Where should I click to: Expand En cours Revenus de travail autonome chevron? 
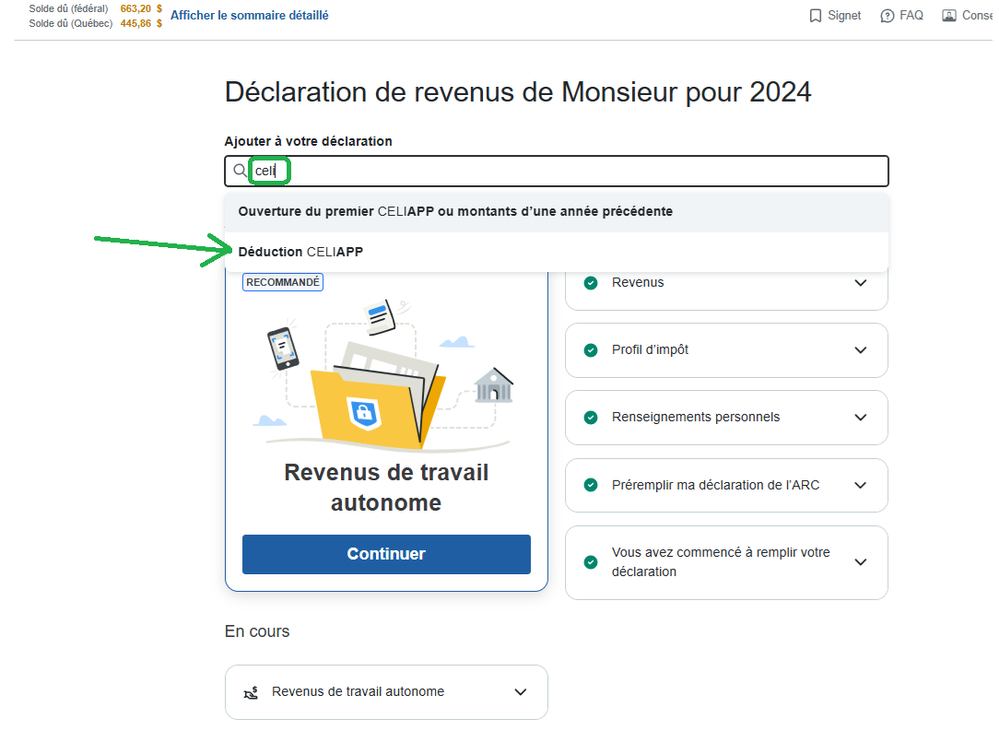[x=519, y=692]
